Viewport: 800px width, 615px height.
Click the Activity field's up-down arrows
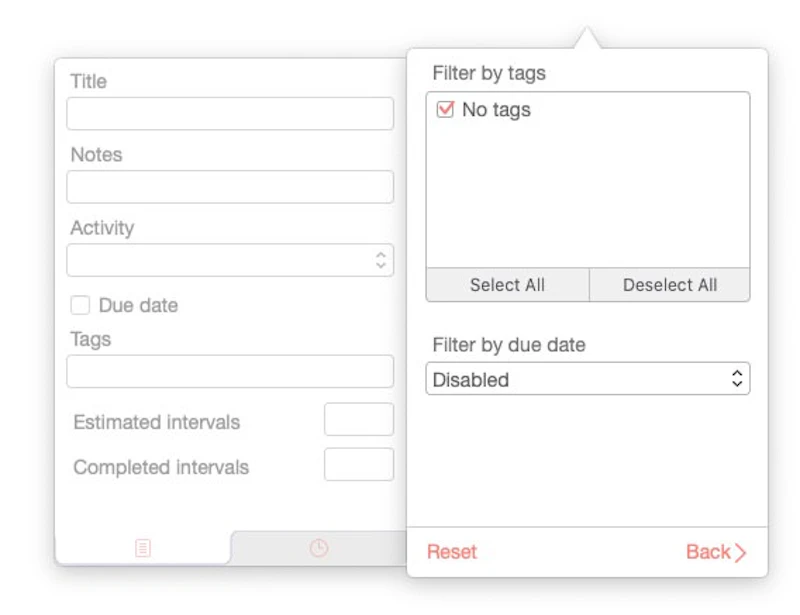pos(381,260)
